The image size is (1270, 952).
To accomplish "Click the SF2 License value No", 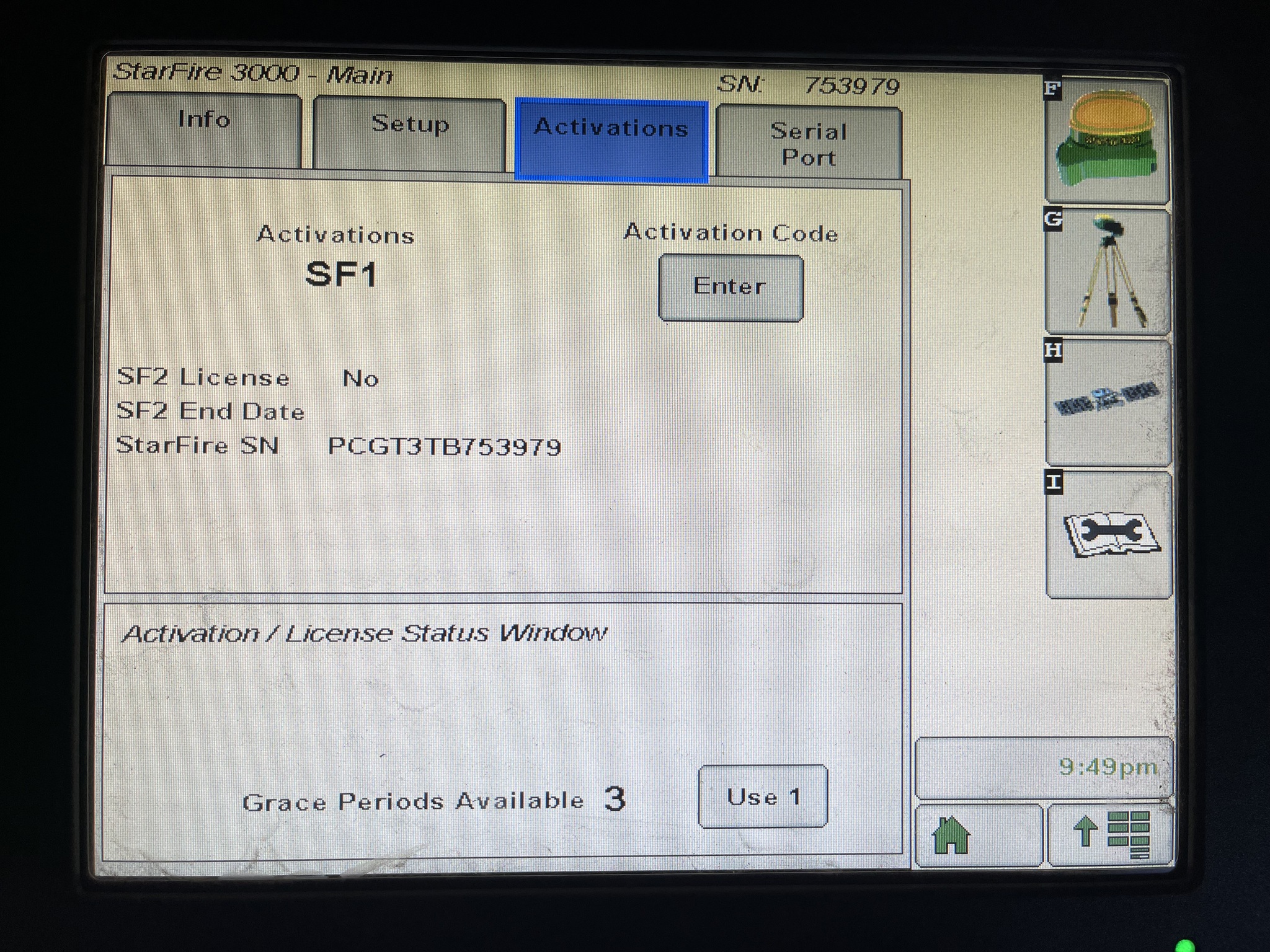I will pyautogui.click(x=361, y=378).
